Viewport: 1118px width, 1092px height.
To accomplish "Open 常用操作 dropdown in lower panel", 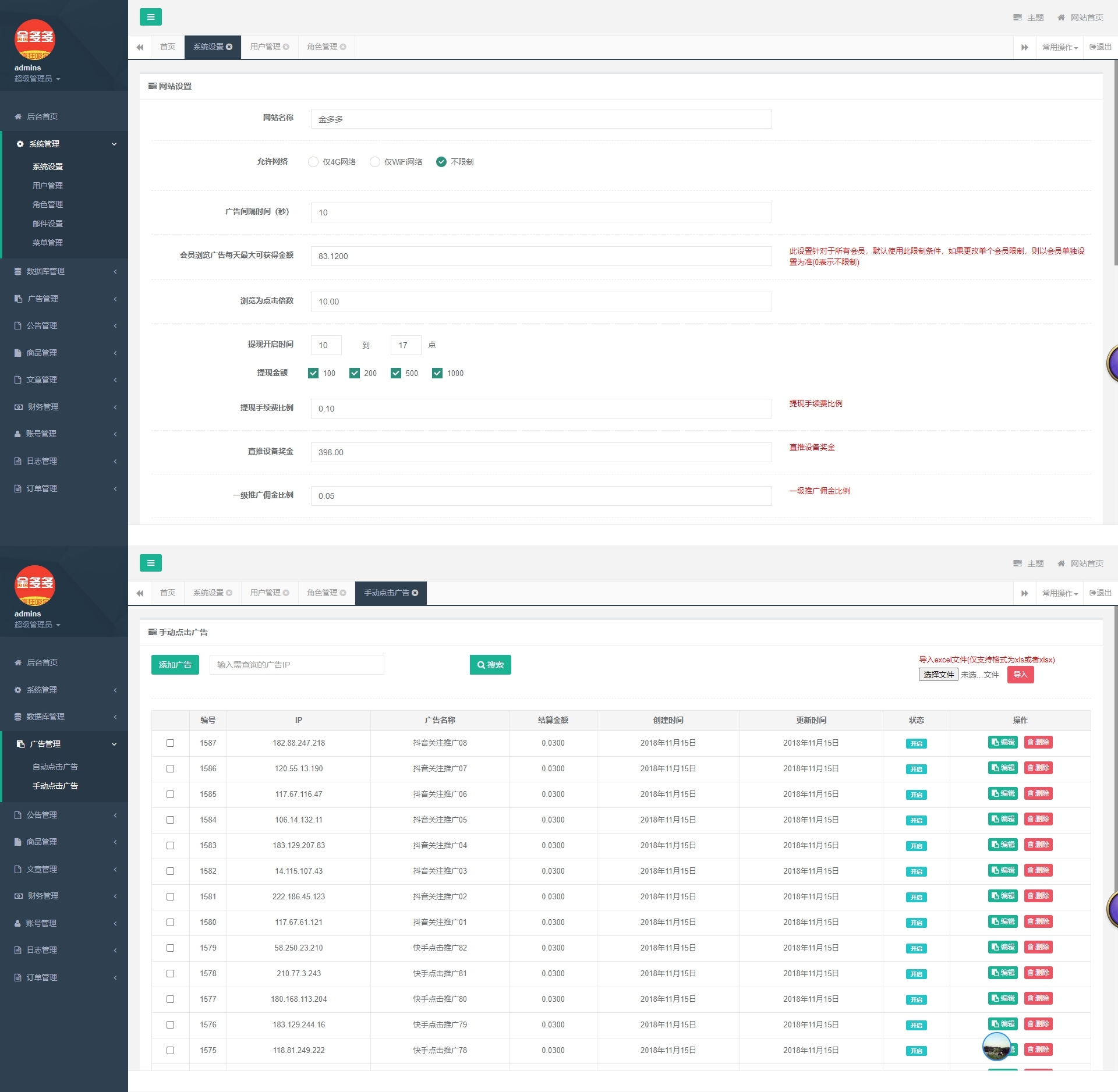I will [1060, 593].
